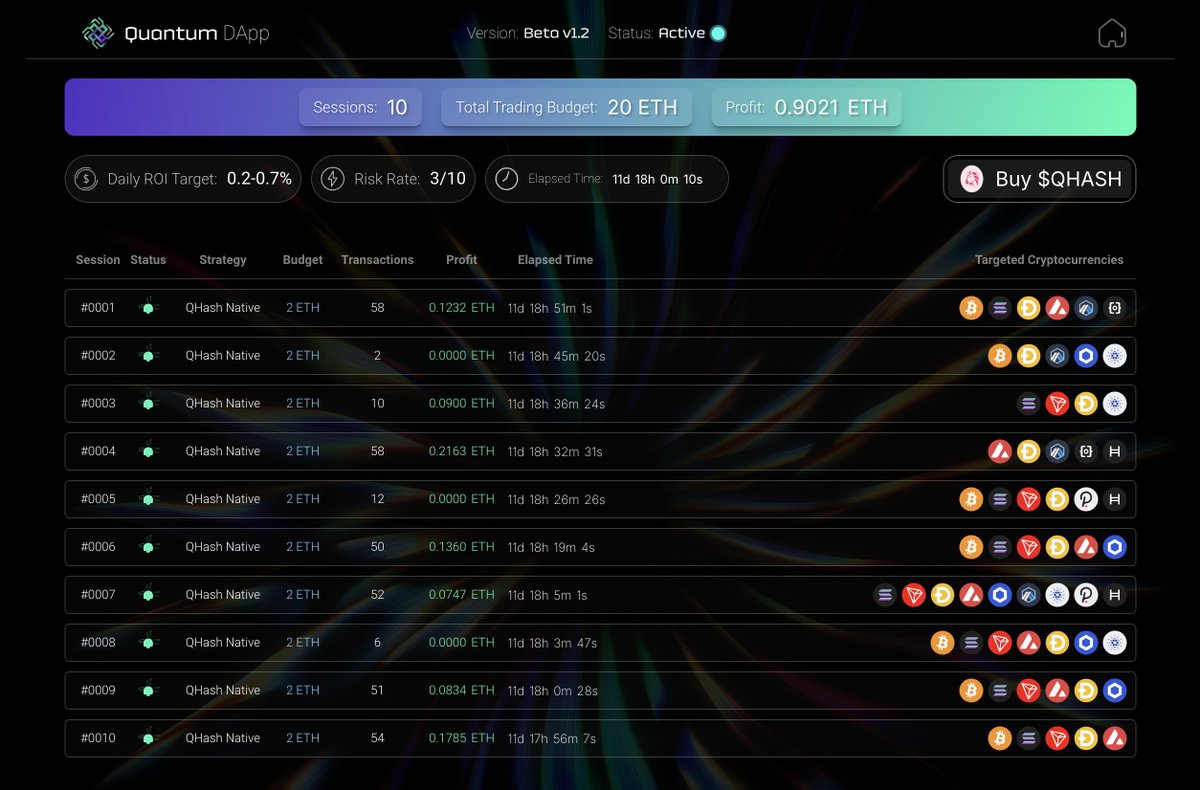This screenshot has height=790, width=1200.
Task: Click the Solana icon in session #0003
Action: pyautogui.click(x=1029, y=404)
